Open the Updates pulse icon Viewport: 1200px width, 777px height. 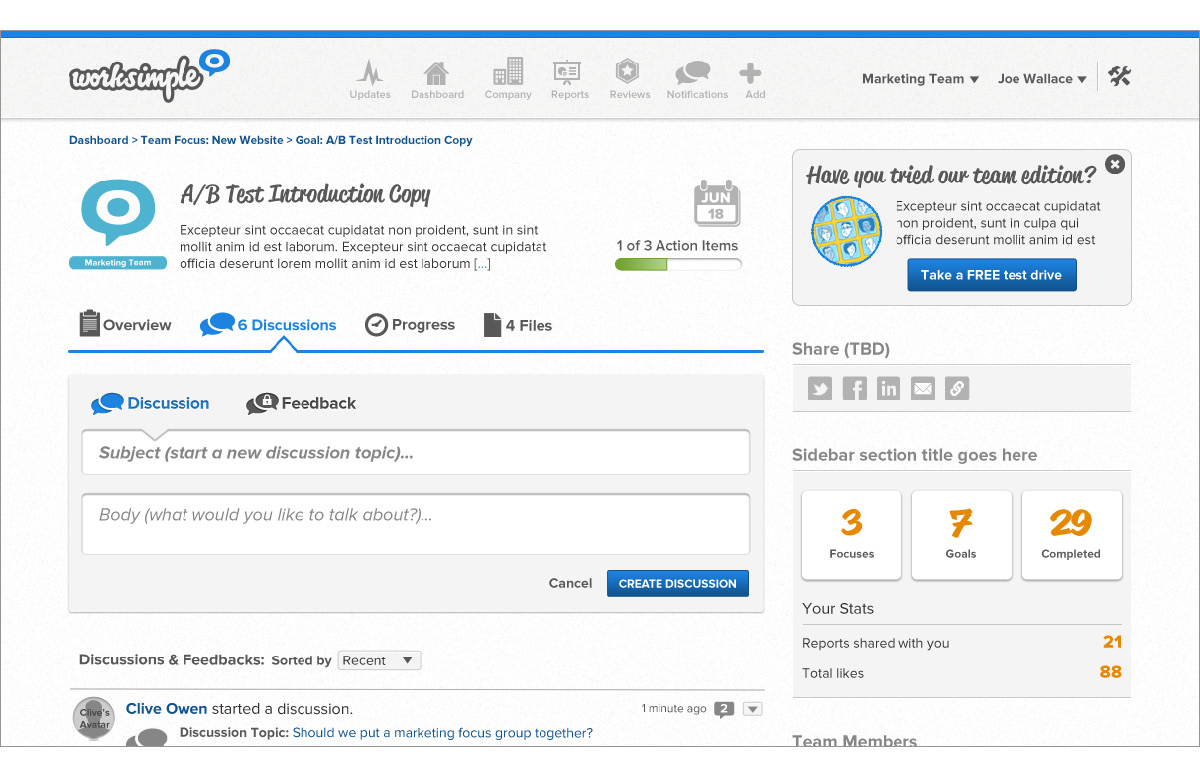pyautogui.click(x=370, y=74)
